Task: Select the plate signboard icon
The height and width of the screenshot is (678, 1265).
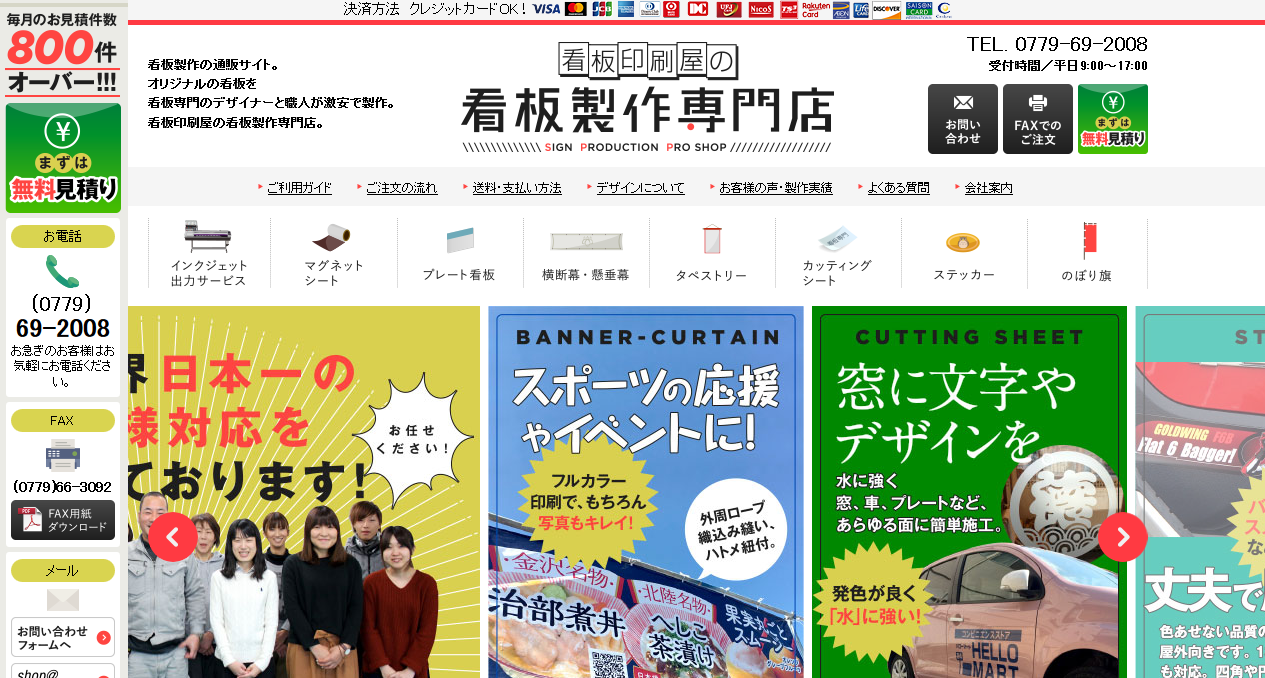Action: pyautogui.click(x=459, y=240)
